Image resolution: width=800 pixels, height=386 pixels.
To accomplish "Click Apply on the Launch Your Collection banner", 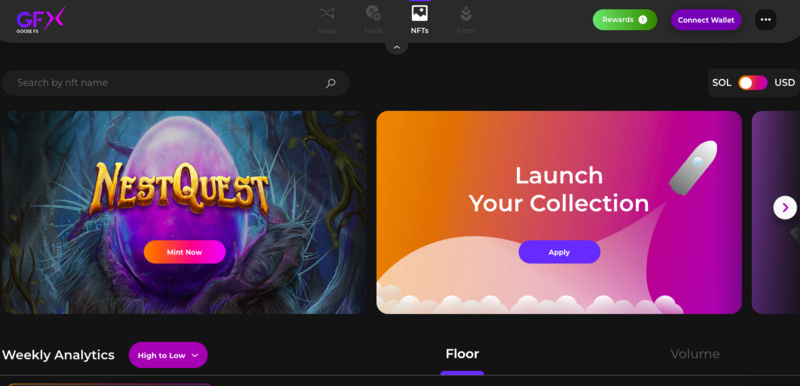I will (559, 252).
